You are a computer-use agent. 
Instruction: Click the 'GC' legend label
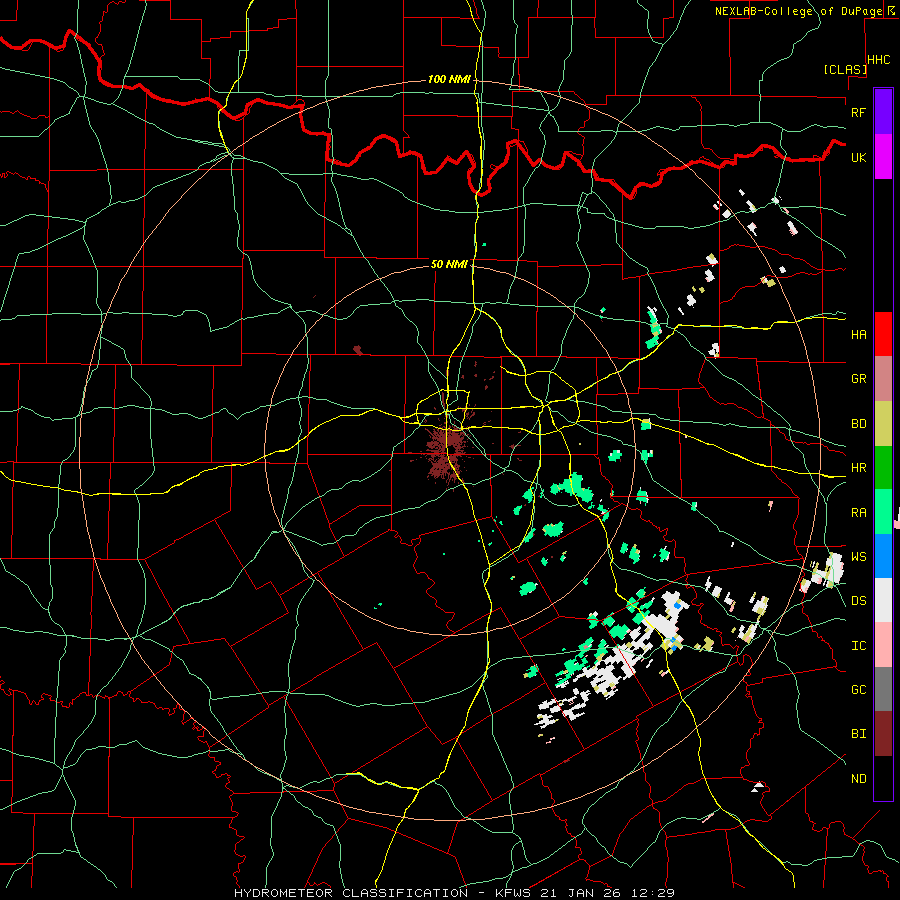[858, 689]
